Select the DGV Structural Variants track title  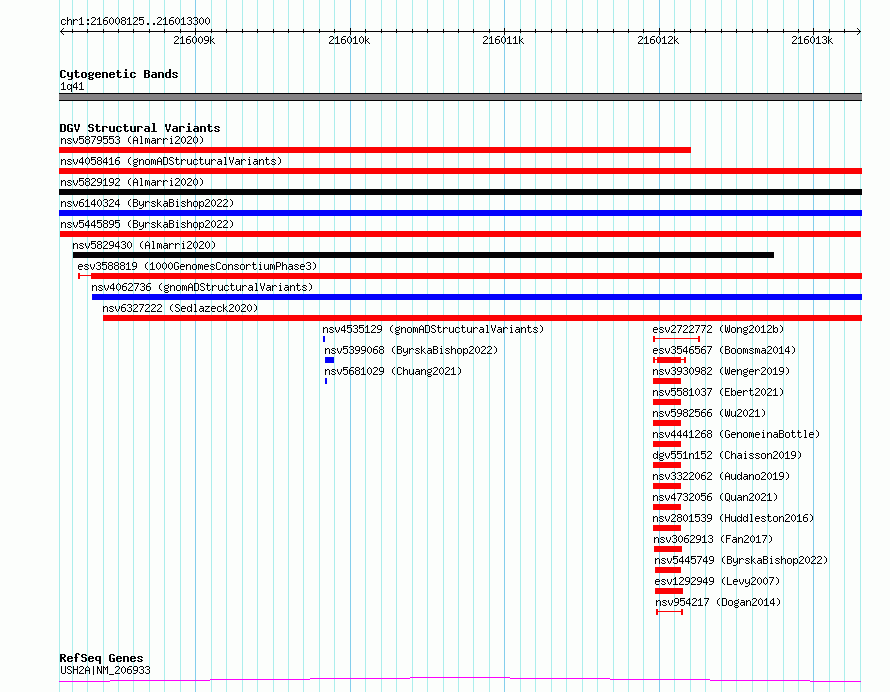[140, 128]
